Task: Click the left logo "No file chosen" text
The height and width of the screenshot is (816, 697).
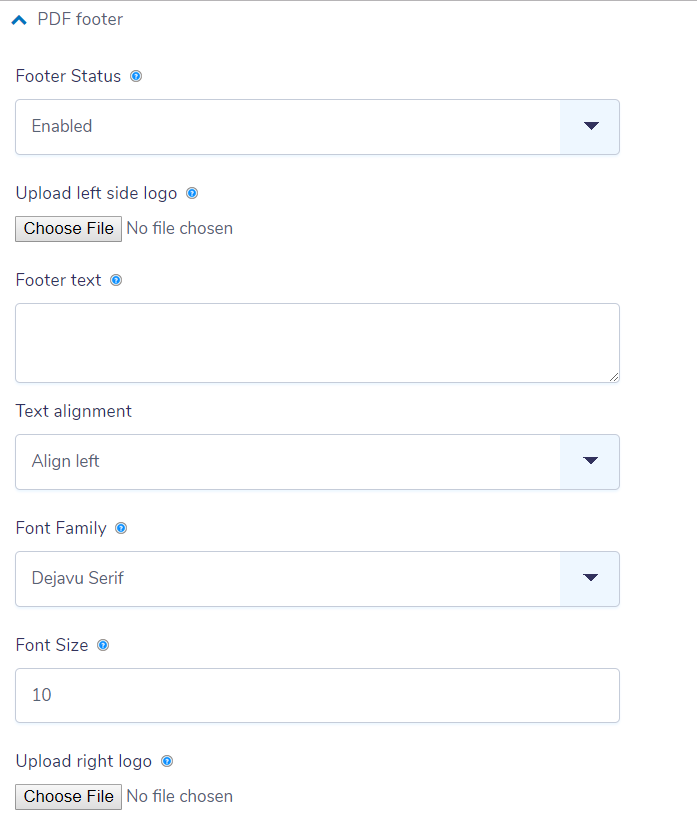Action: (180, 228)
